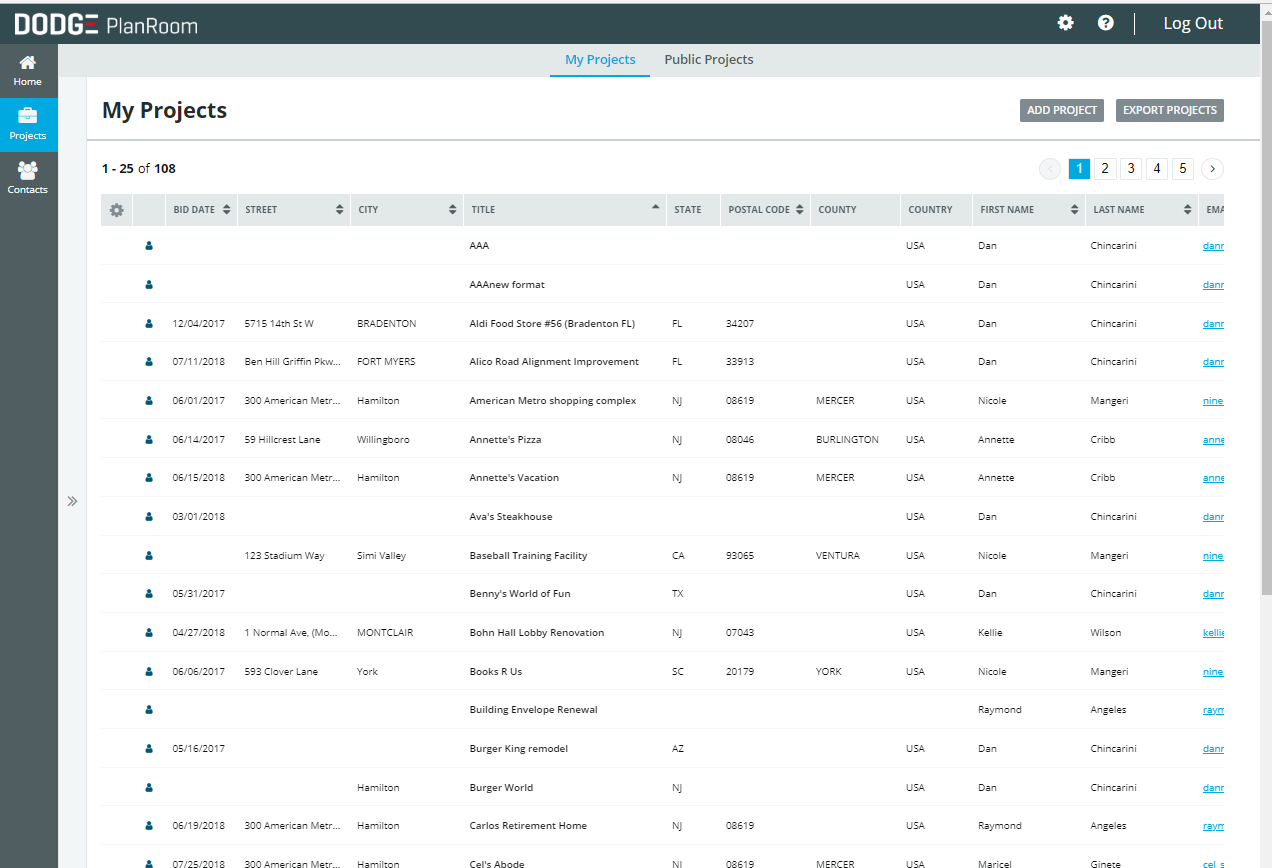The image size is (1272, 868).
Task: Click the contact icon on the Burger King remodel row
Action: (148, 748)
